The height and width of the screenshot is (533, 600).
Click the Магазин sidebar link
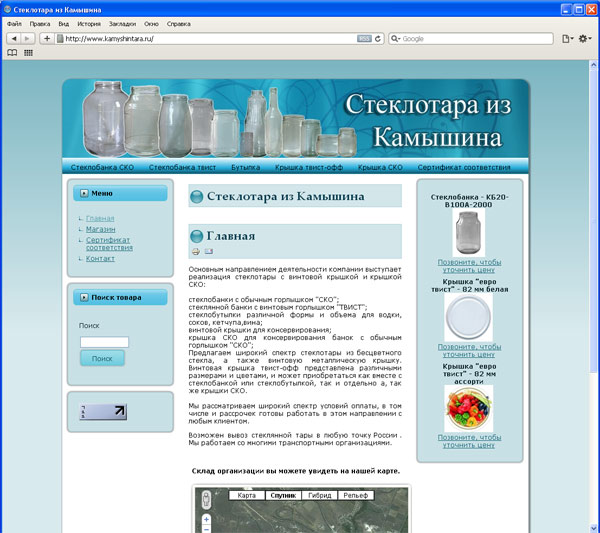coord(100,229)
